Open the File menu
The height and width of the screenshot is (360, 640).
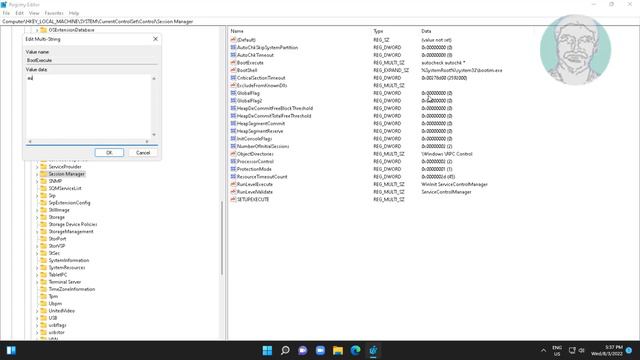point(6,13)
